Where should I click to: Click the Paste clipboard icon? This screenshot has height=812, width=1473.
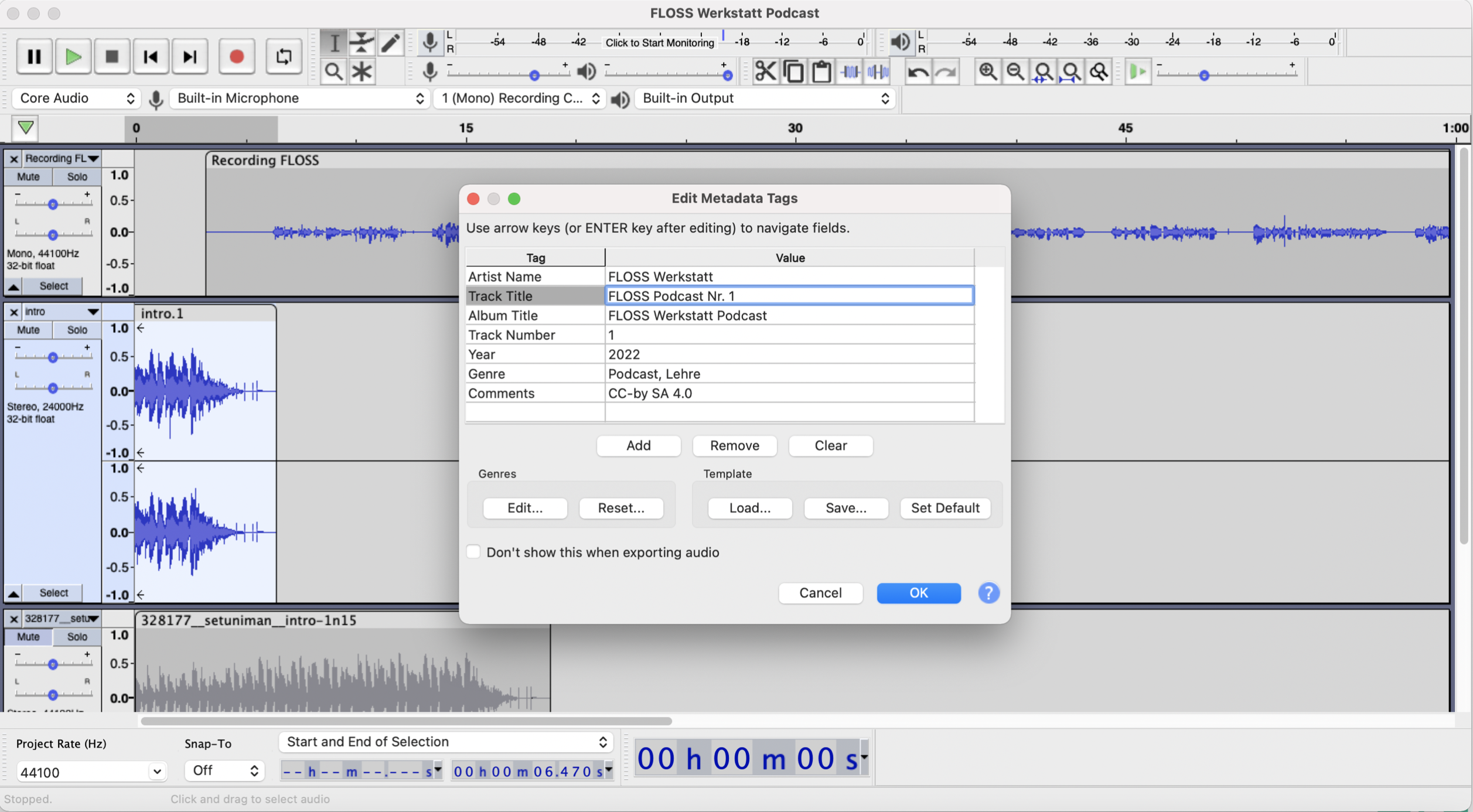tap(821, 72)
